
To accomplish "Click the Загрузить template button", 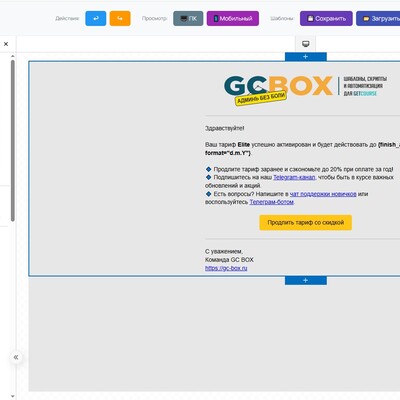I will point(378,18).
